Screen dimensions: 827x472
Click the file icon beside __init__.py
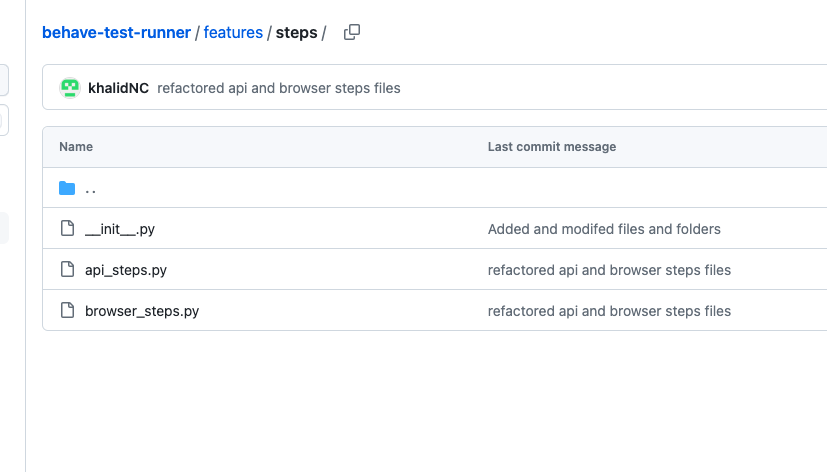(x=67, y=229)
